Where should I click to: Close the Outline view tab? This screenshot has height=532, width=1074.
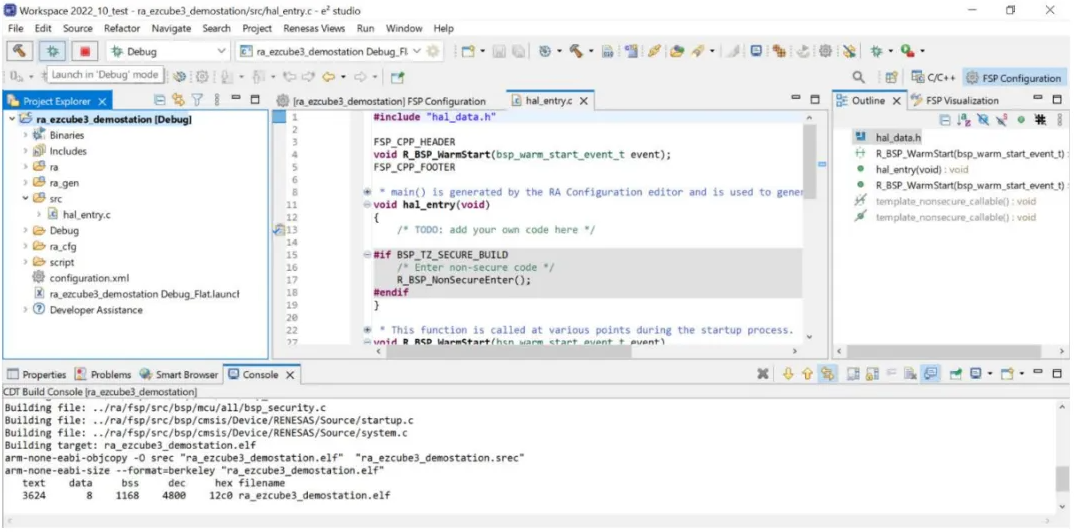pyautogui.click(x=897, y=101)
